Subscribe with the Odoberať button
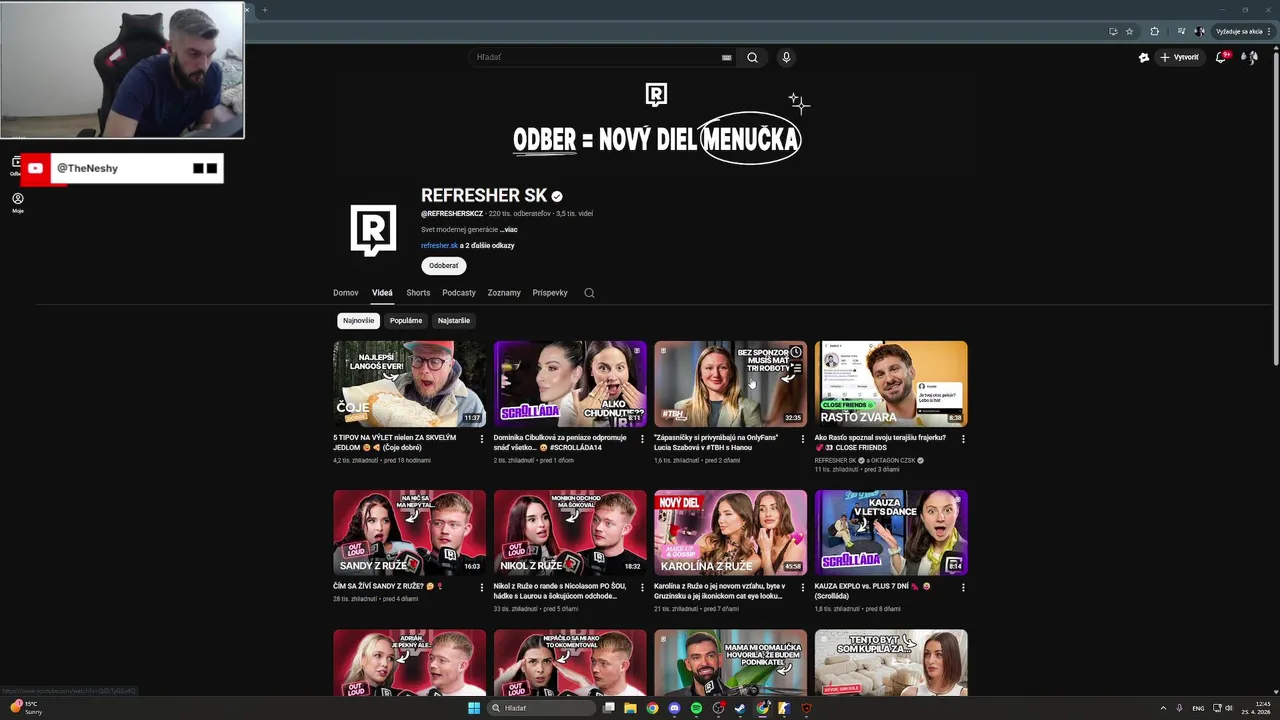This screenshot has height=720, width=1280. pyautogui.click(x=444, y=266)
